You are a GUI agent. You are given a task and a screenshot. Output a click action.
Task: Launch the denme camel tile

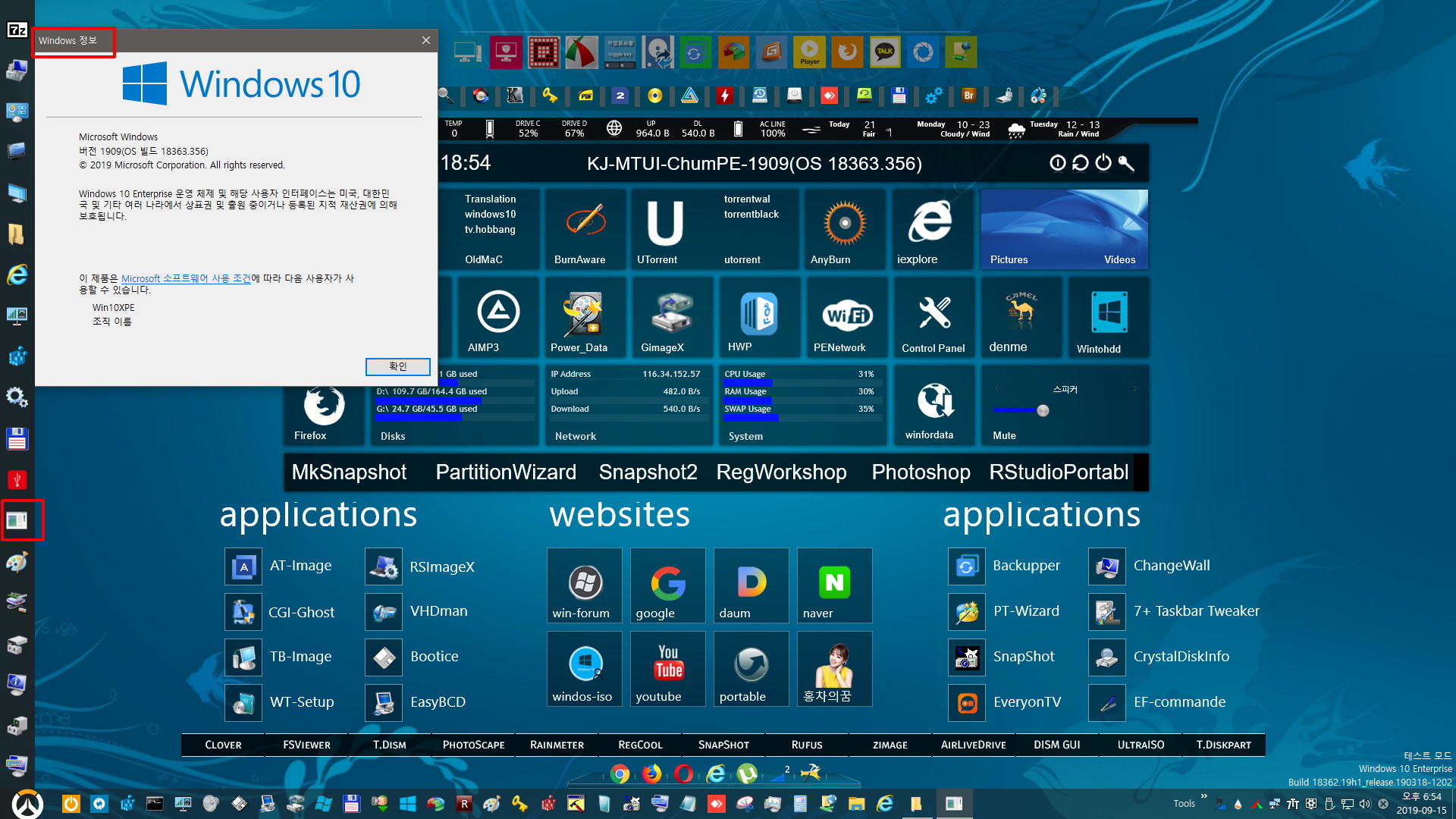[x=1021, y=317]
